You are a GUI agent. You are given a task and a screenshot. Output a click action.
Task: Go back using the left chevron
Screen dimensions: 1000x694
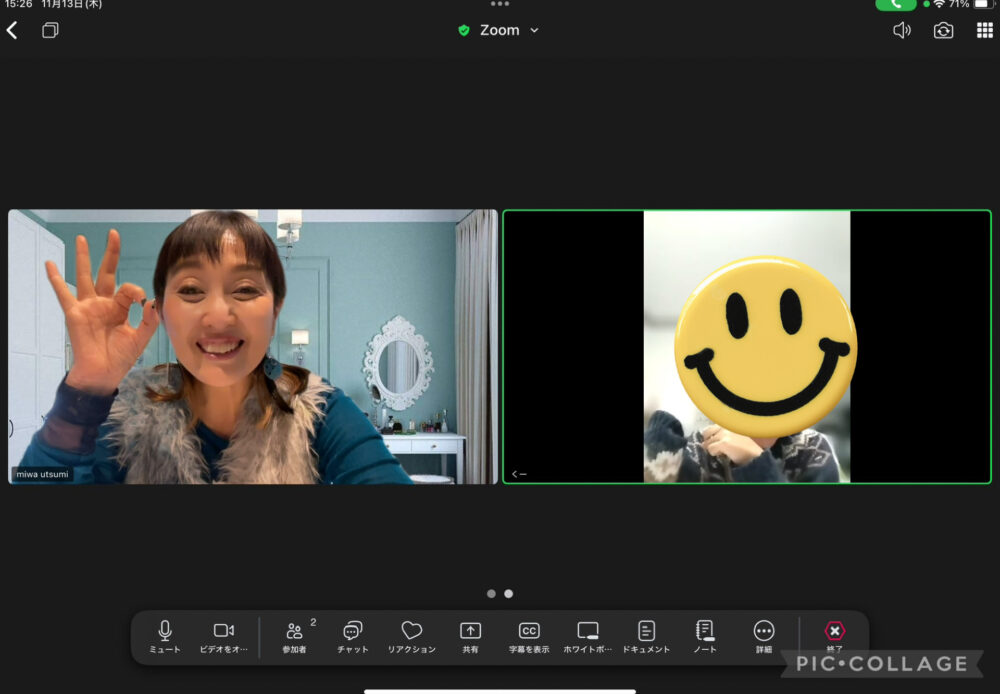coord(12,30)
